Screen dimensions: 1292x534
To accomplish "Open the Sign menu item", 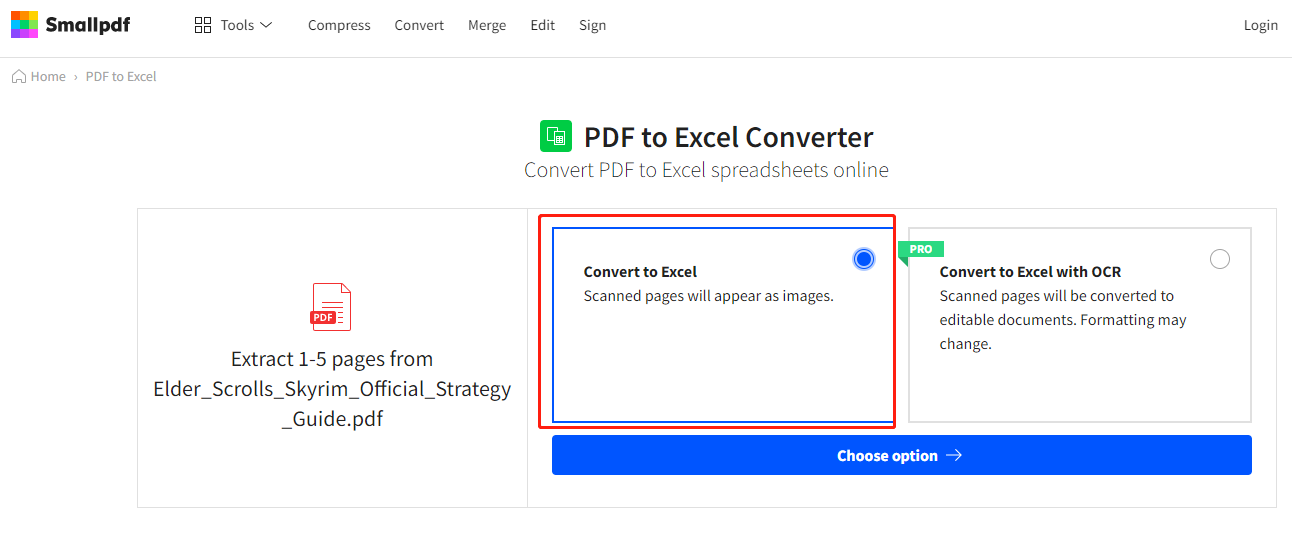I will pos(592,25).
